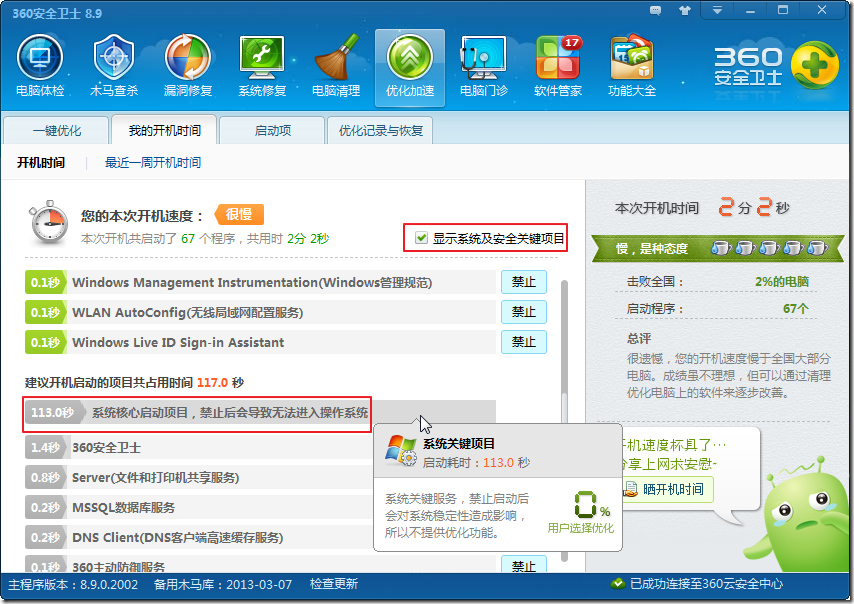
Task: Switch to 优化记录与恢复 tab
Action: tap(380, 131)
